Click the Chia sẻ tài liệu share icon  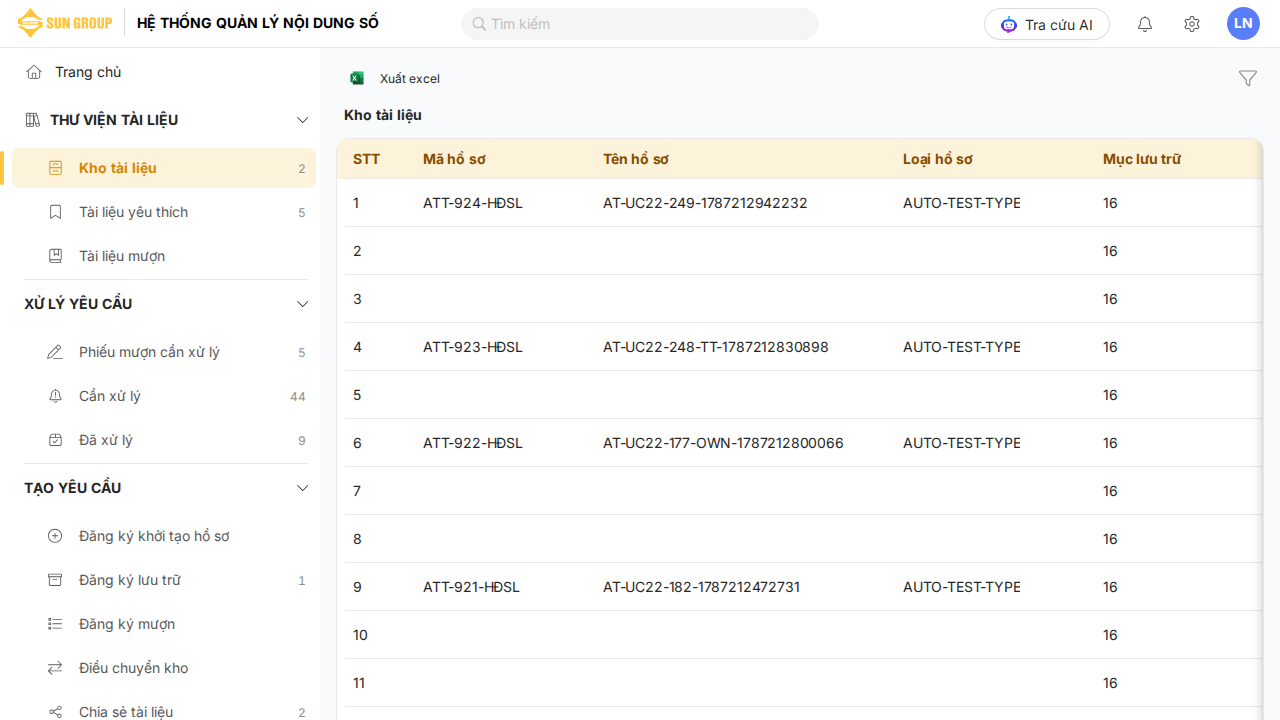pyautogui.click(x=55, y=712)
